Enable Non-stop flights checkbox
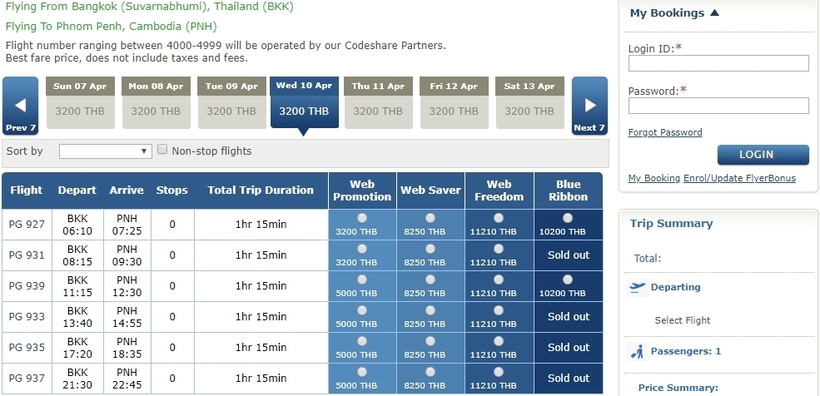The height and width of the screenshot is (396, 820). pos(163,150)
